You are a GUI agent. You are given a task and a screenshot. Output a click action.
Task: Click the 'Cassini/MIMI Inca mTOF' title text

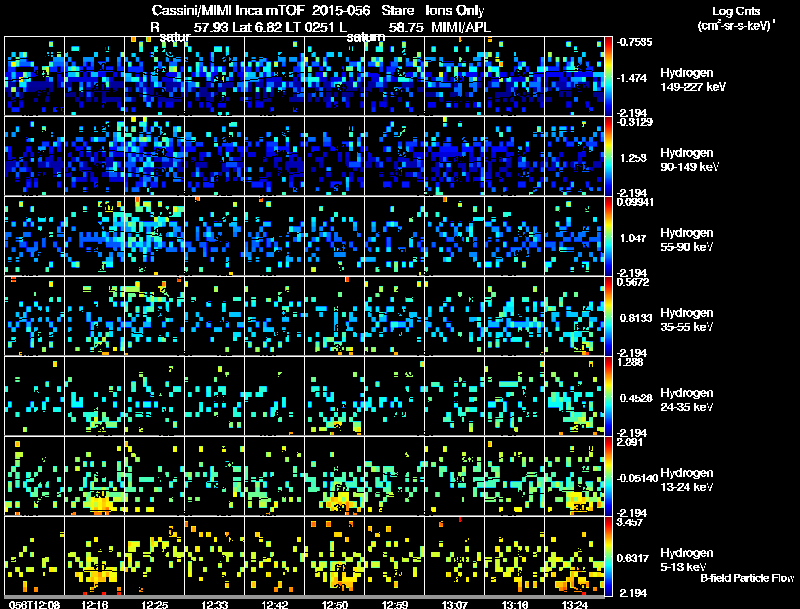(x=228, y=11)
